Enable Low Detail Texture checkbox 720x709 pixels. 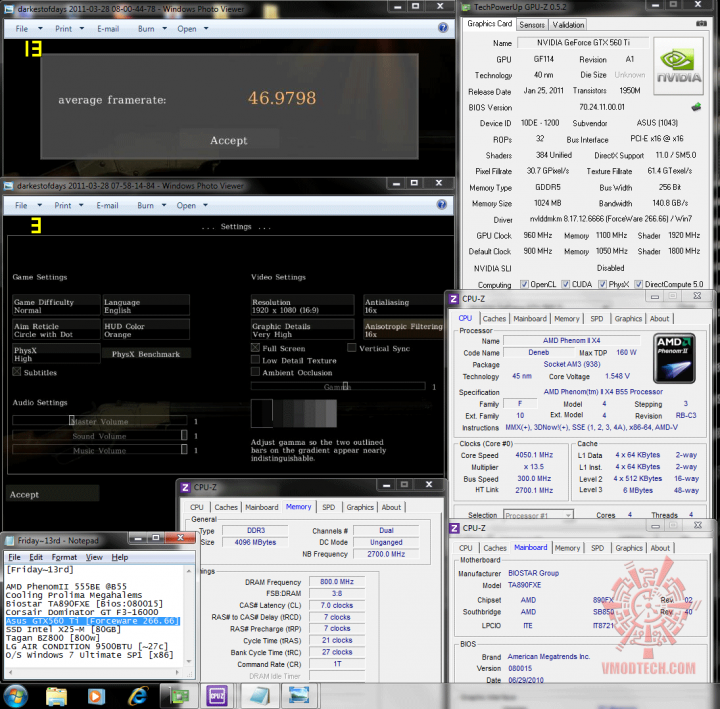[x=255, y=360]
